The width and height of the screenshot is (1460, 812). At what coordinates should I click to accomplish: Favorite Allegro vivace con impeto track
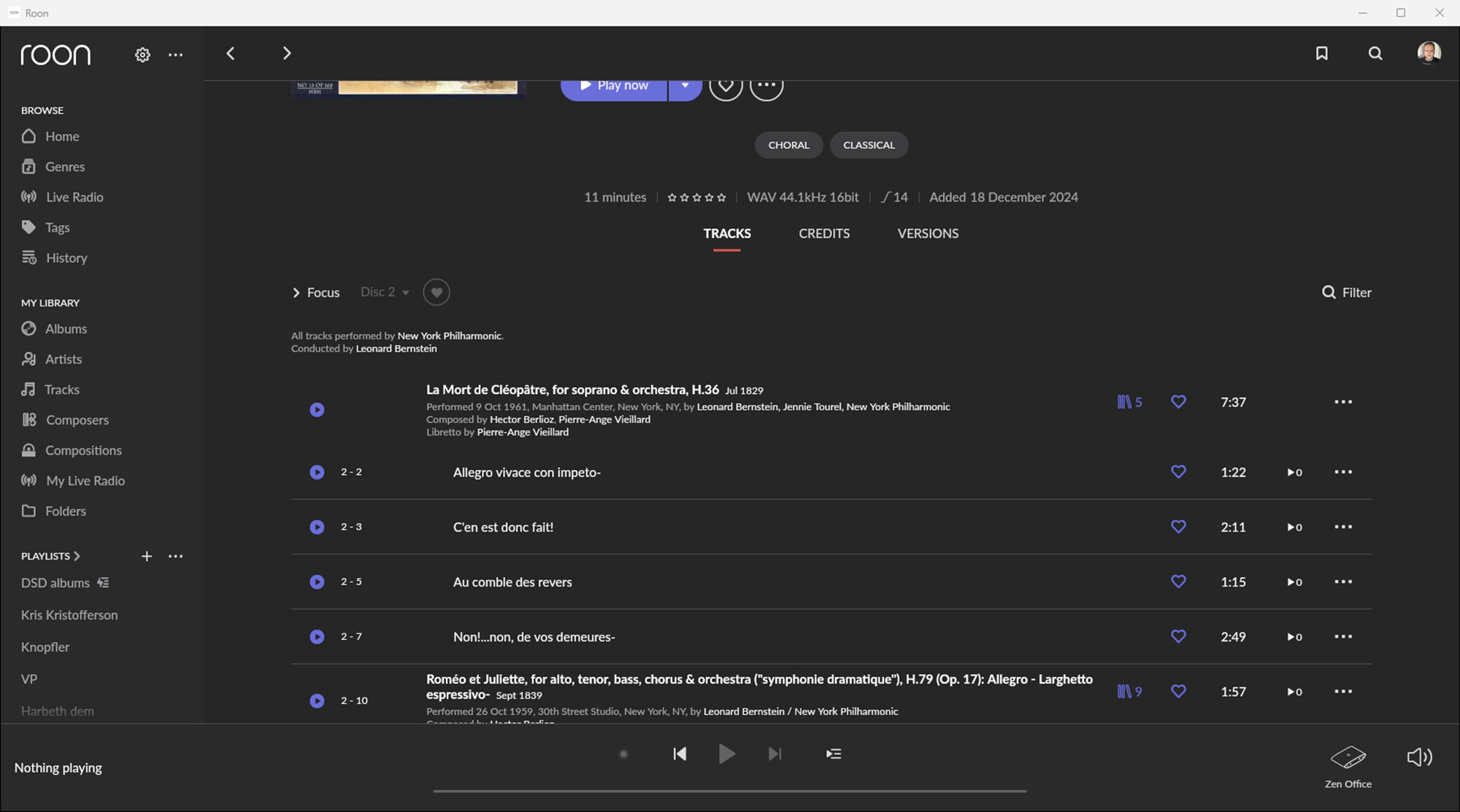[x=1178, y=472]
